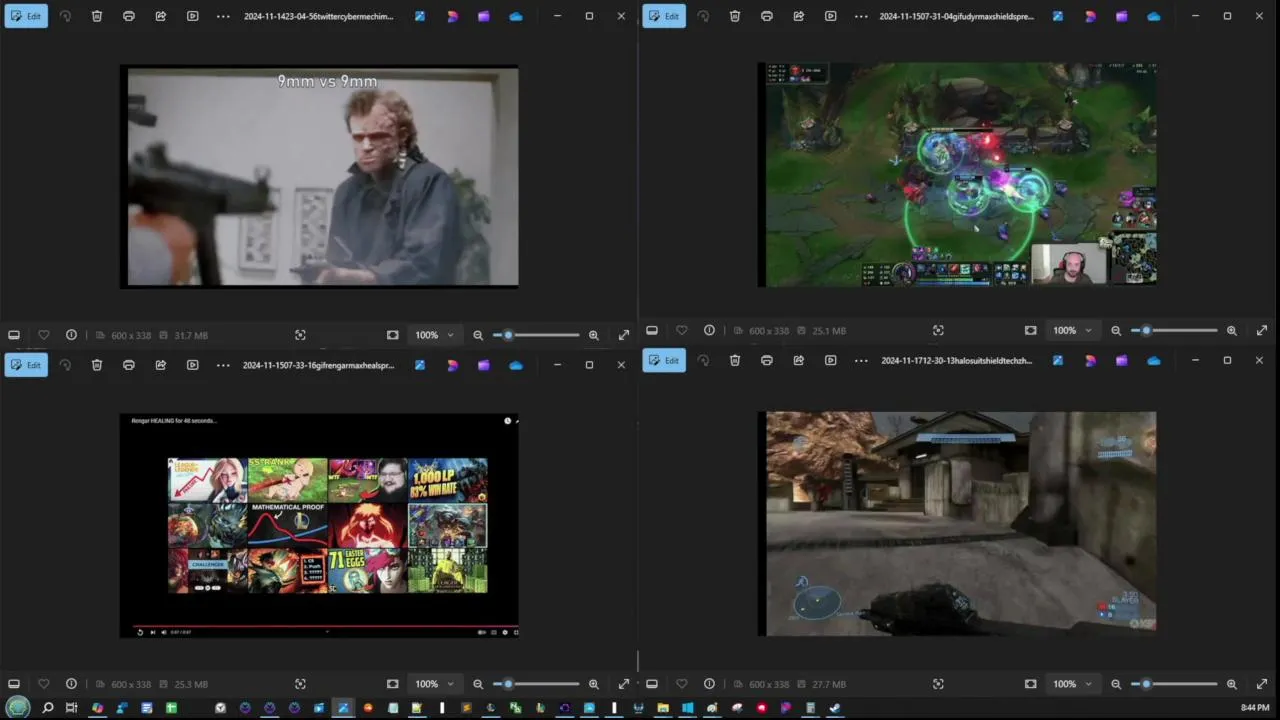Click the video thumbnail grid GIF image
The width and height of the screenshot is (1280, 720).
point(319,525)
